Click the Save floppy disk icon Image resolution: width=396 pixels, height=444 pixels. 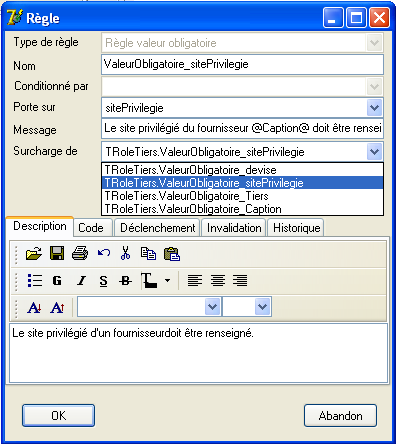(57, 253)
